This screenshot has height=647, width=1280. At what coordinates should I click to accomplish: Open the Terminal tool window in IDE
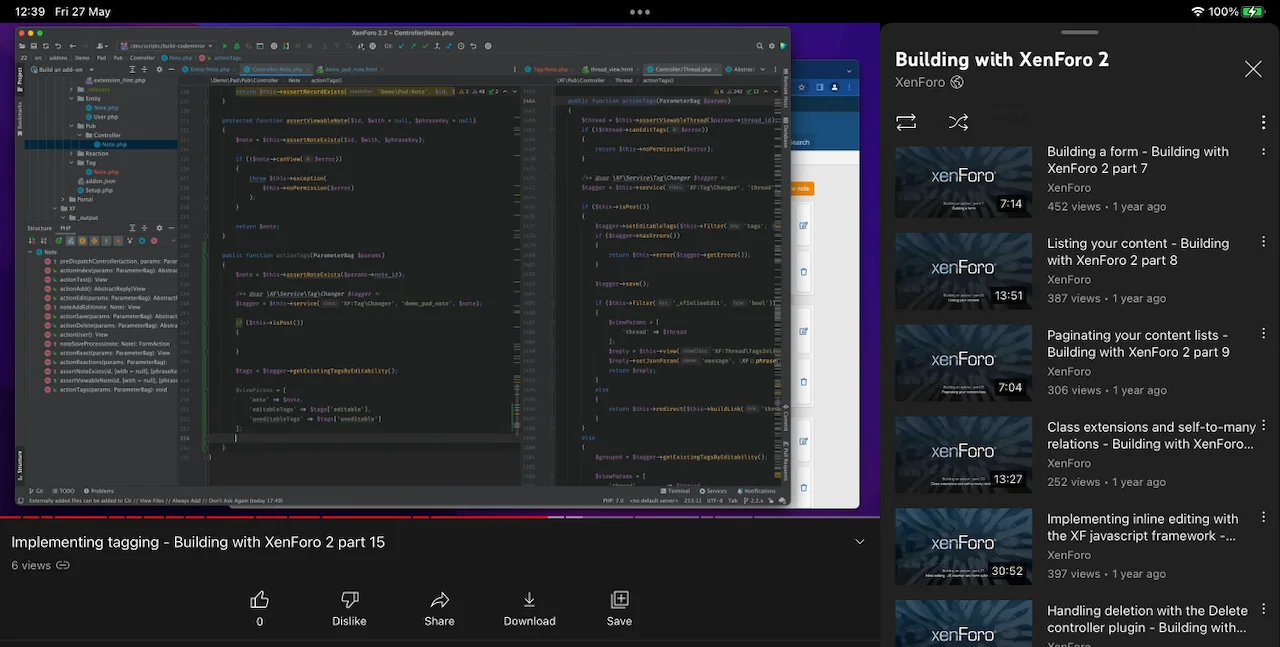pos(676,491)
